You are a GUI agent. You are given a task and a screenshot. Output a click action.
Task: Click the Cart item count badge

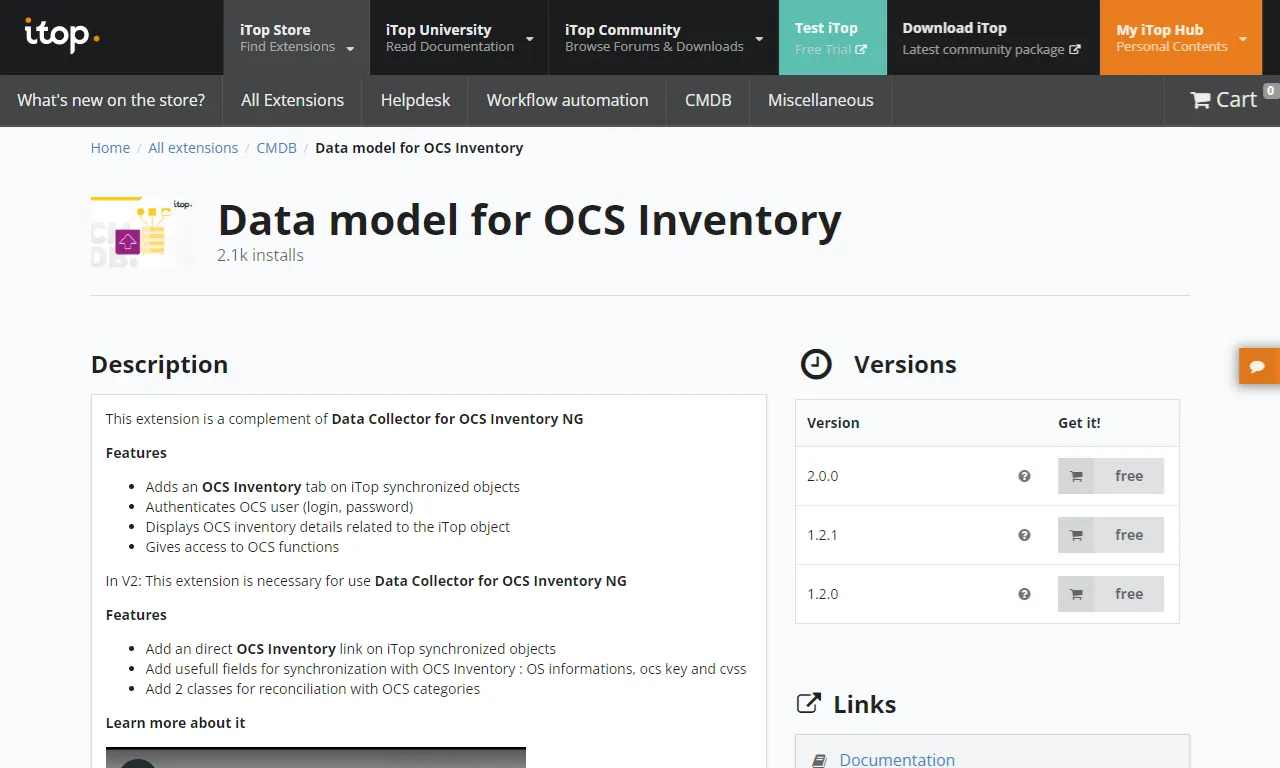(1271, 90)
